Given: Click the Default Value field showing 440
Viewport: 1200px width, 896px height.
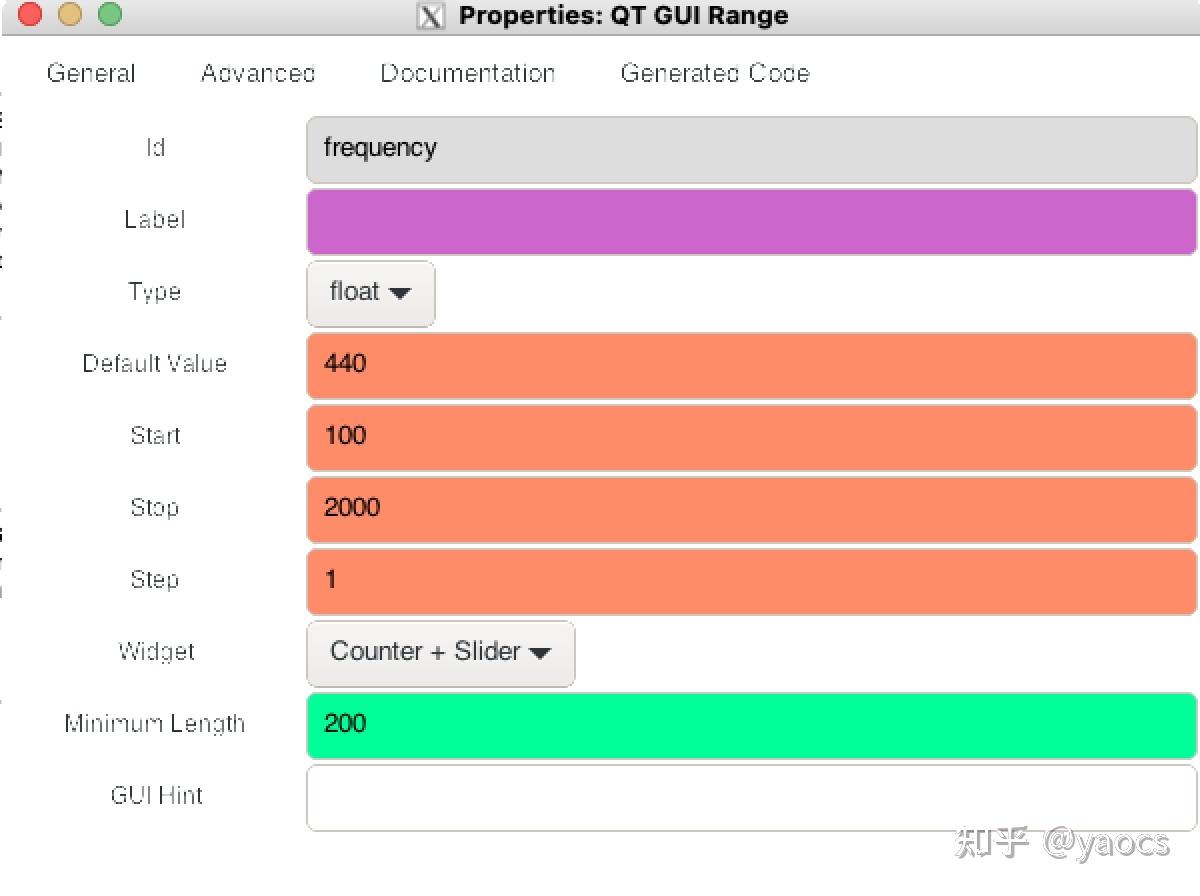Looking at the screenshot, I should pyautogui.click(x=750, y=365).
